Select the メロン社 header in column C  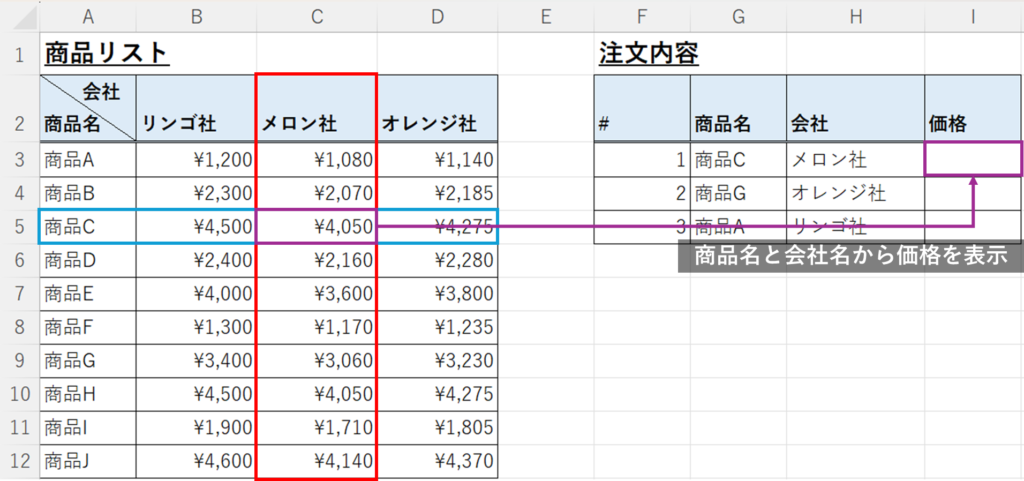click(316, 124)
